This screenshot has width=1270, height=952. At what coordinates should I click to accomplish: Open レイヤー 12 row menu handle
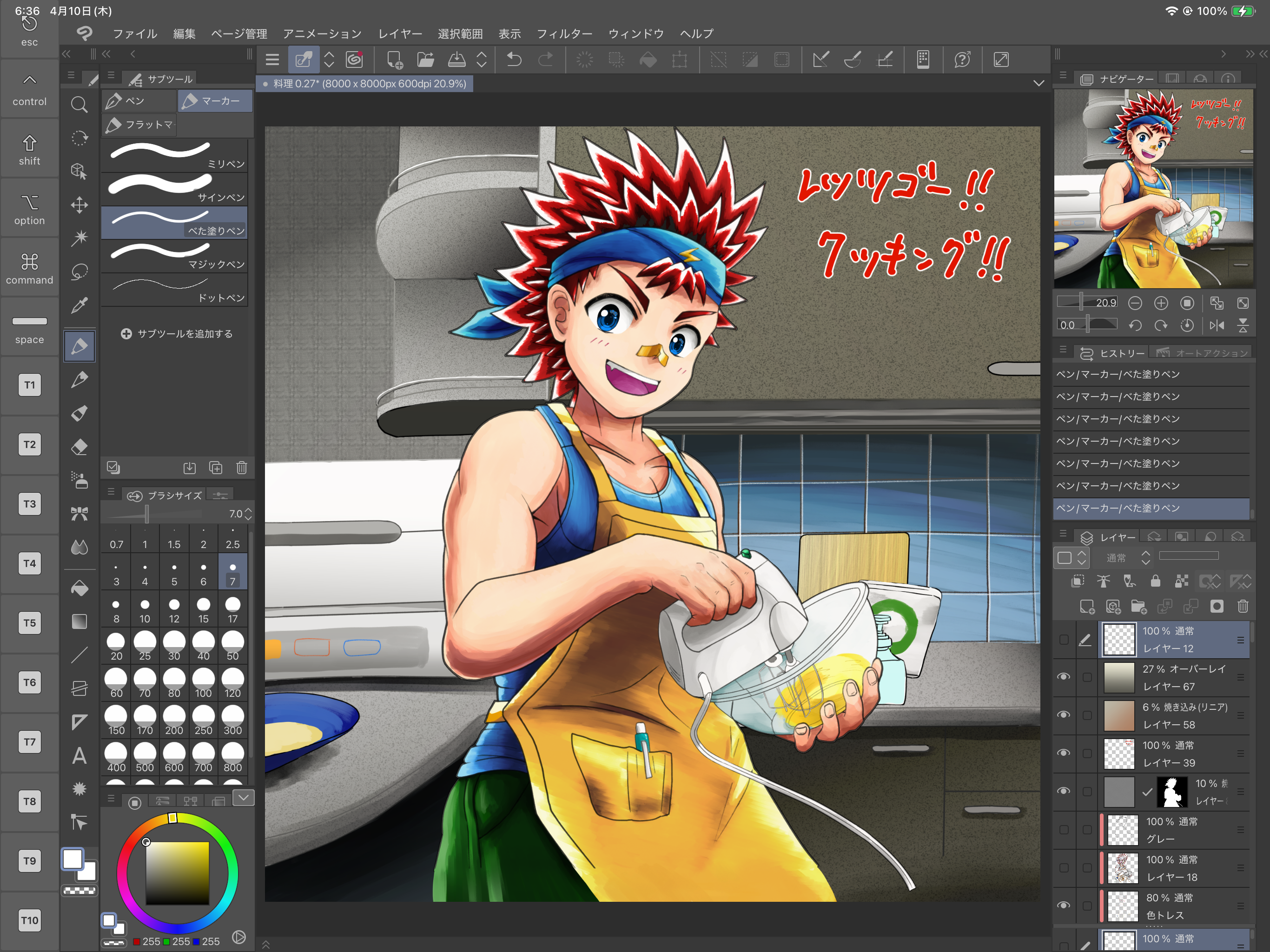(1241, 640)
